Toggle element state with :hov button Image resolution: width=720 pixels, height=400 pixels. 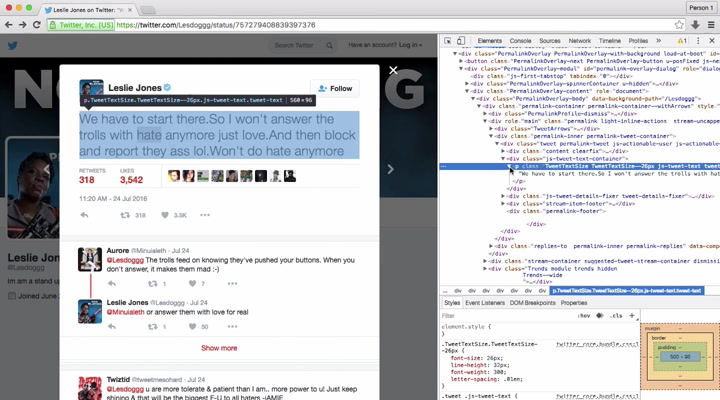click(x=584, y=315)
